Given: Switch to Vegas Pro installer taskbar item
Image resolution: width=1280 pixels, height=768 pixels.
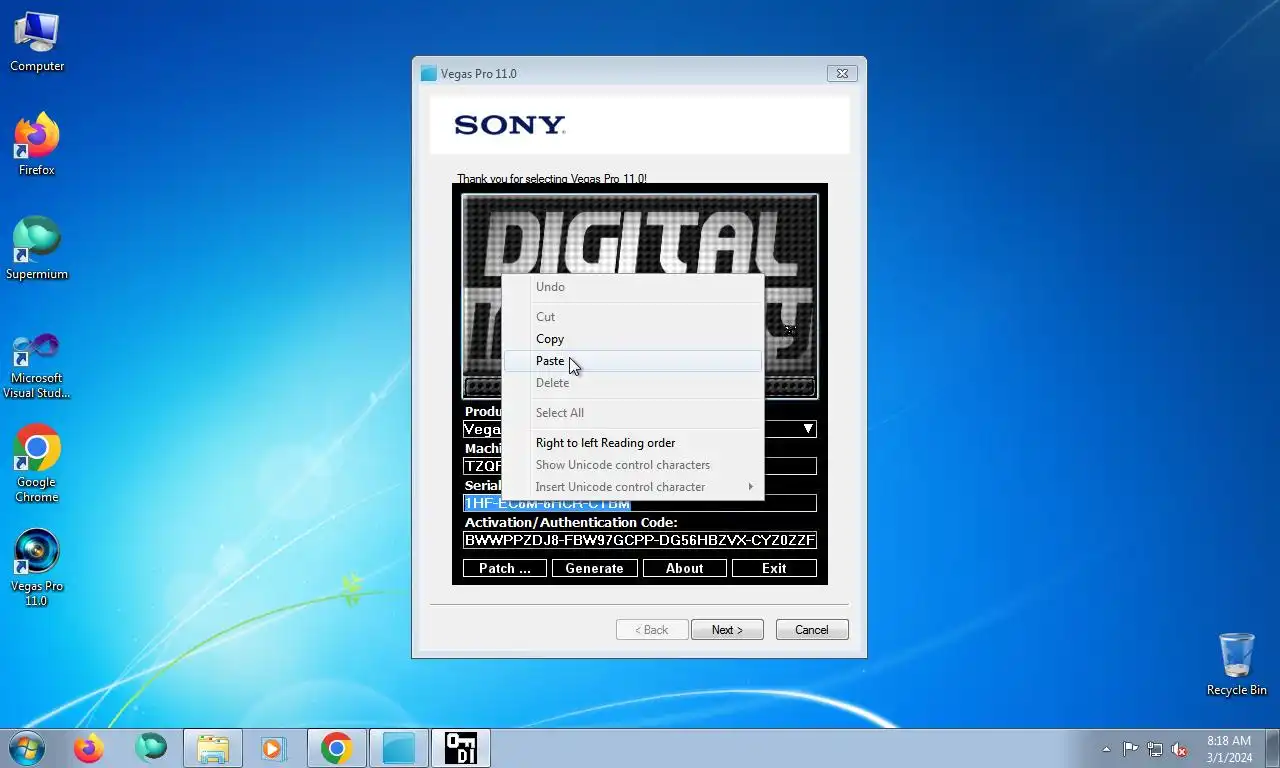Looking at the screenshot, I should click(x=399, y=748).
